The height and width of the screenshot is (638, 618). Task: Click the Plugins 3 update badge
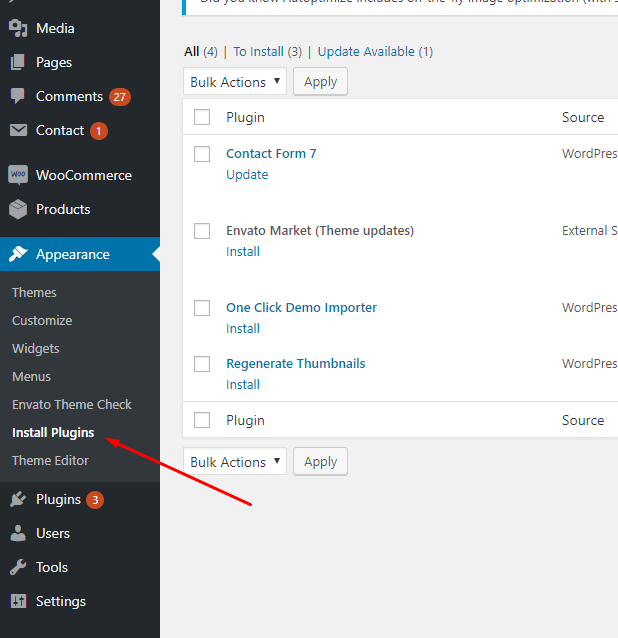95,500
